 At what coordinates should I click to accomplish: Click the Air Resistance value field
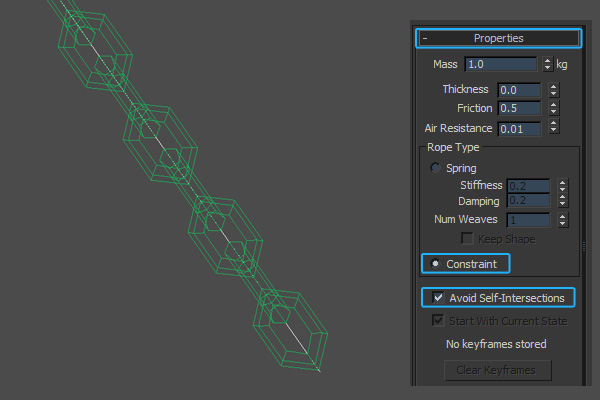(x=519, y=129)
